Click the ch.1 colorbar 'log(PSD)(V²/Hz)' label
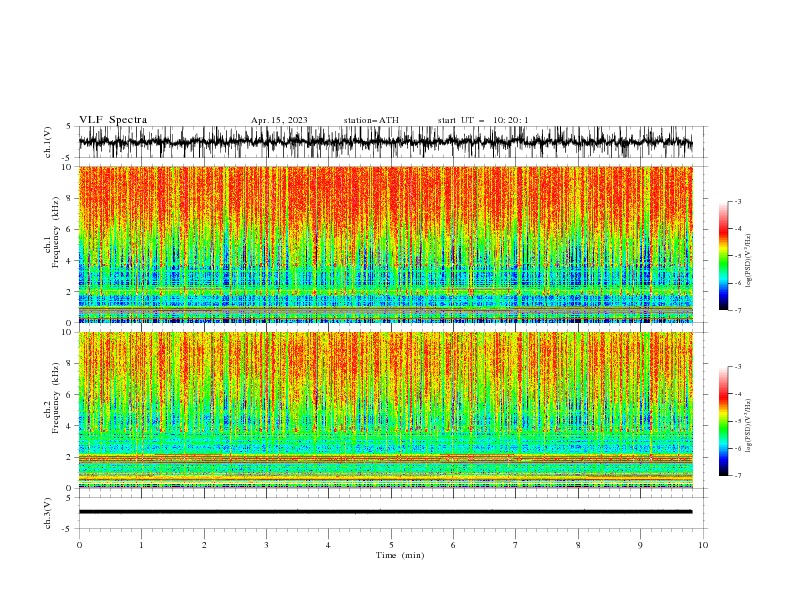The height and width of the screenshot is (612, 792). click(x=749, y=261)
